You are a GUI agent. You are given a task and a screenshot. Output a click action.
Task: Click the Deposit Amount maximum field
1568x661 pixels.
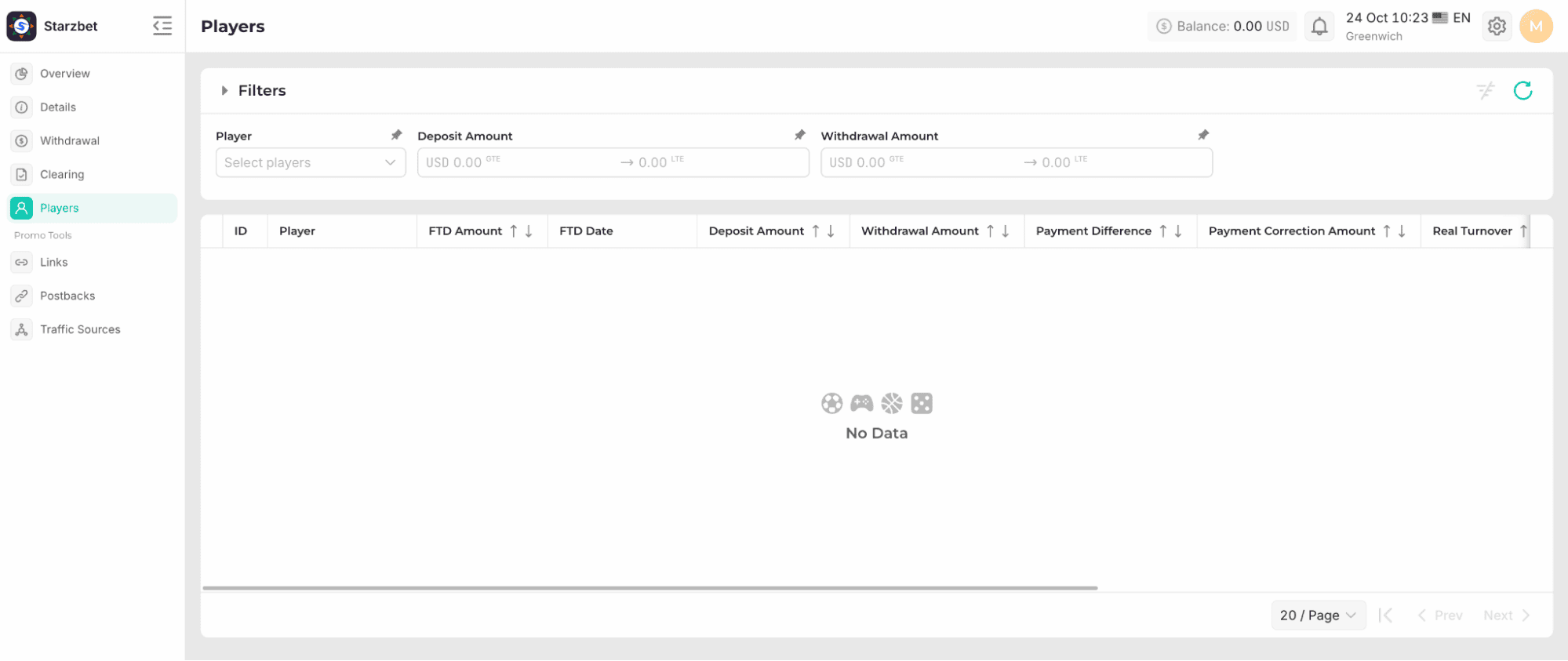720,162
